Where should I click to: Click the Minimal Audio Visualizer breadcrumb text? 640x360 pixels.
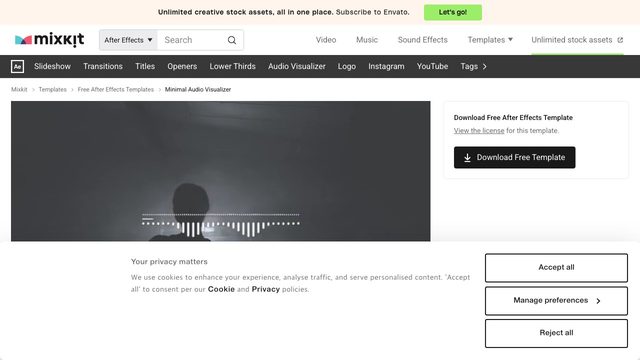[198, 89]
